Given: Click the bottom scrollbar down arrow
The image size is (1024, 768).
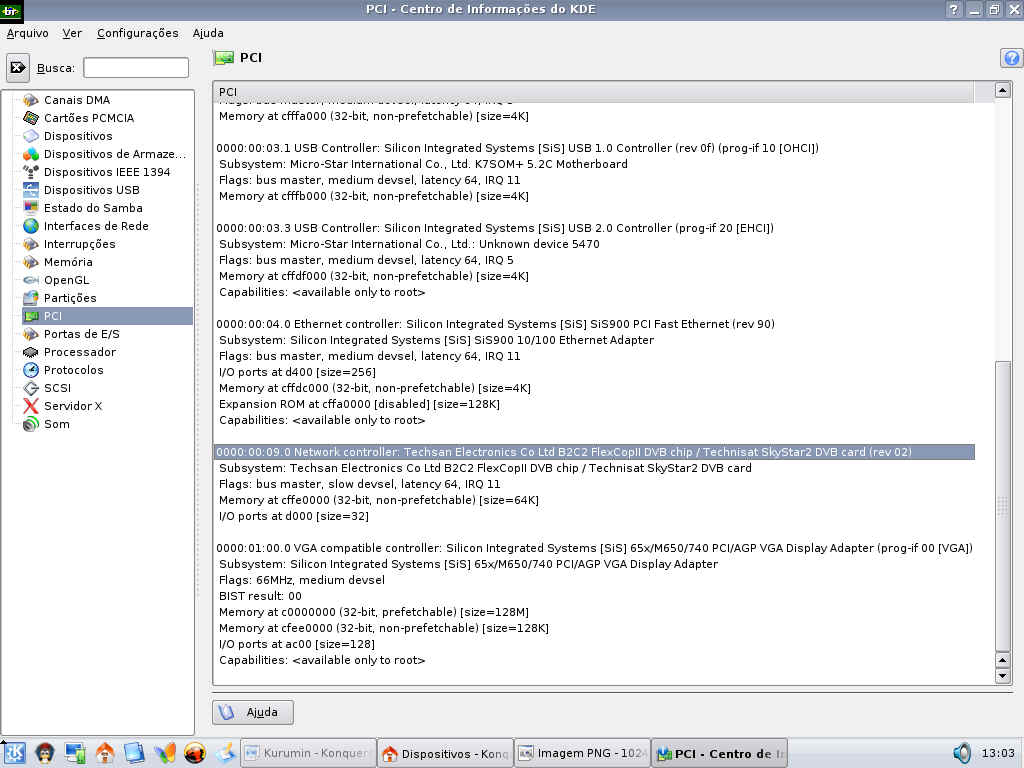Looking at the screenshot, I should tap(1002, 676).
